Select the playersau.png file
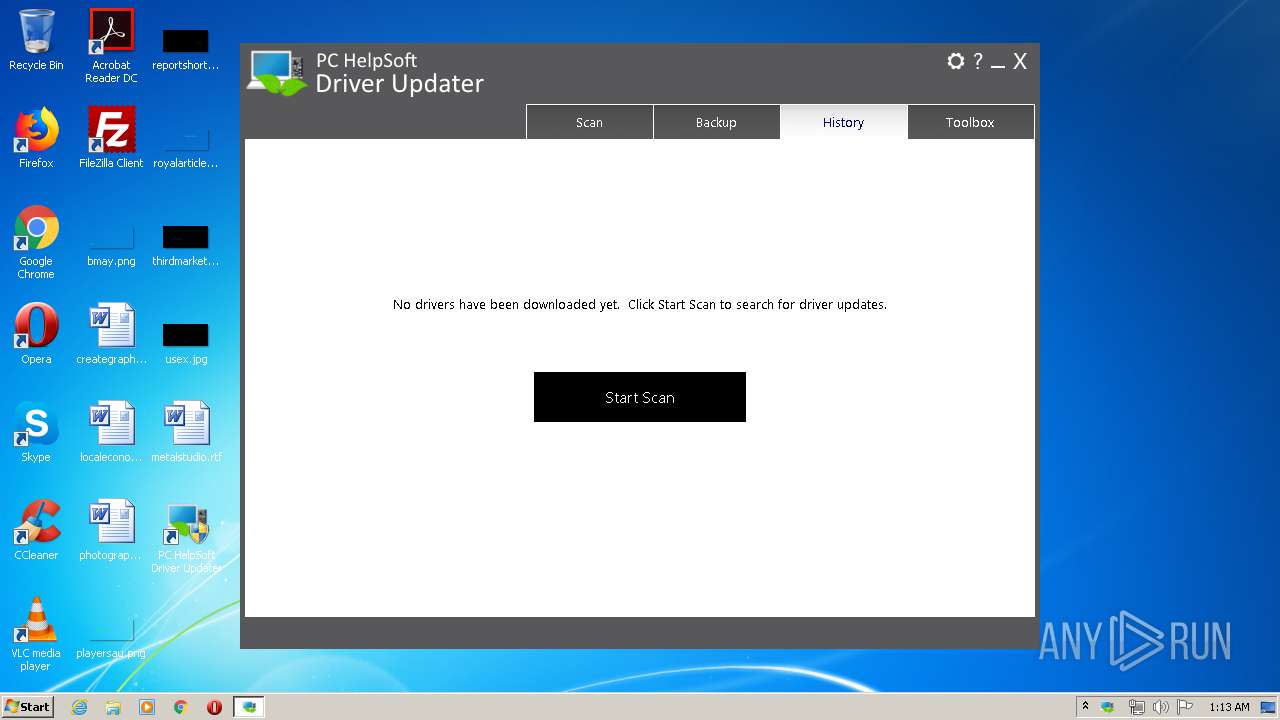Screen dimensions: 1280x720 (111, 638)
